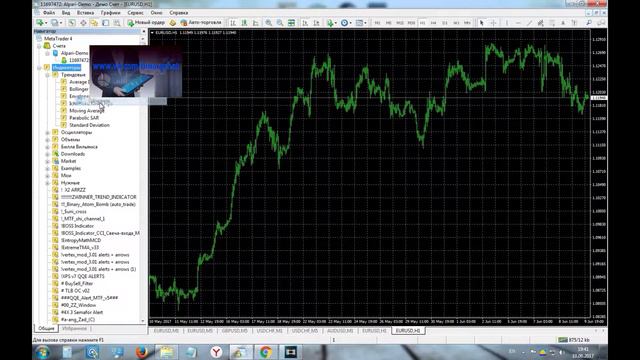The width and height of the screenshot is (640, 360).
Task: Open the chart templates toolbar dropdown
Action: point(361,23)
